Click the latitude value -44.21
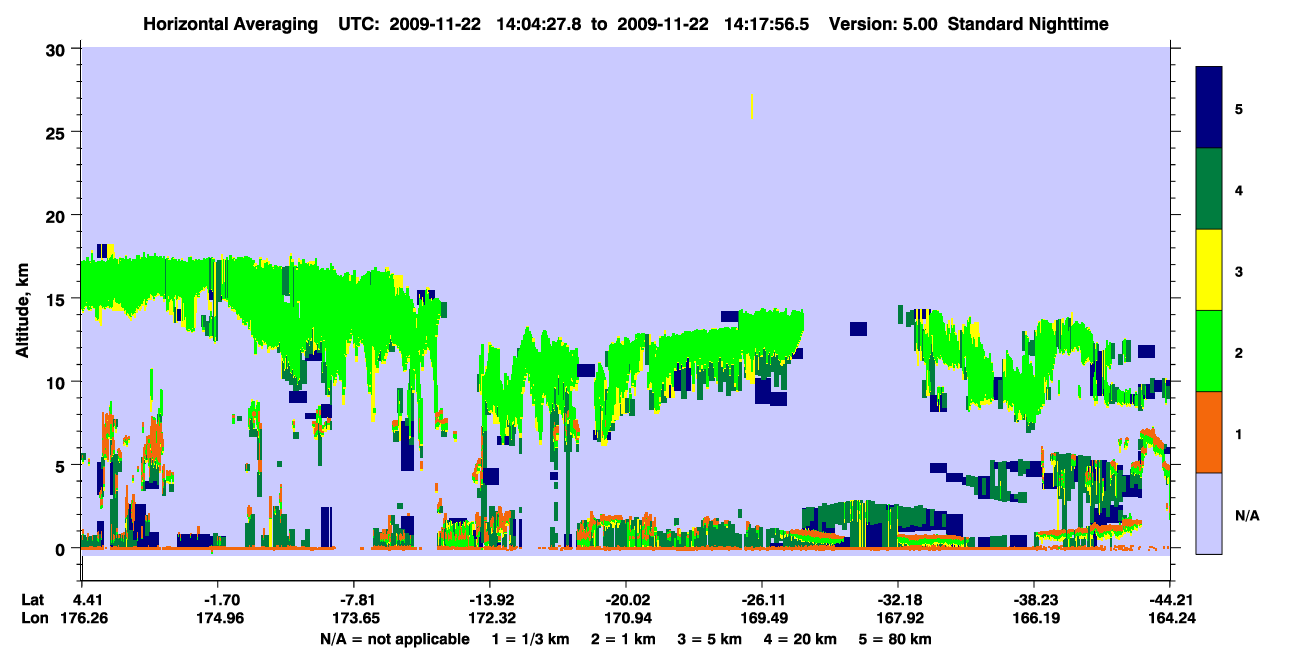 (x=1171, y=600)
